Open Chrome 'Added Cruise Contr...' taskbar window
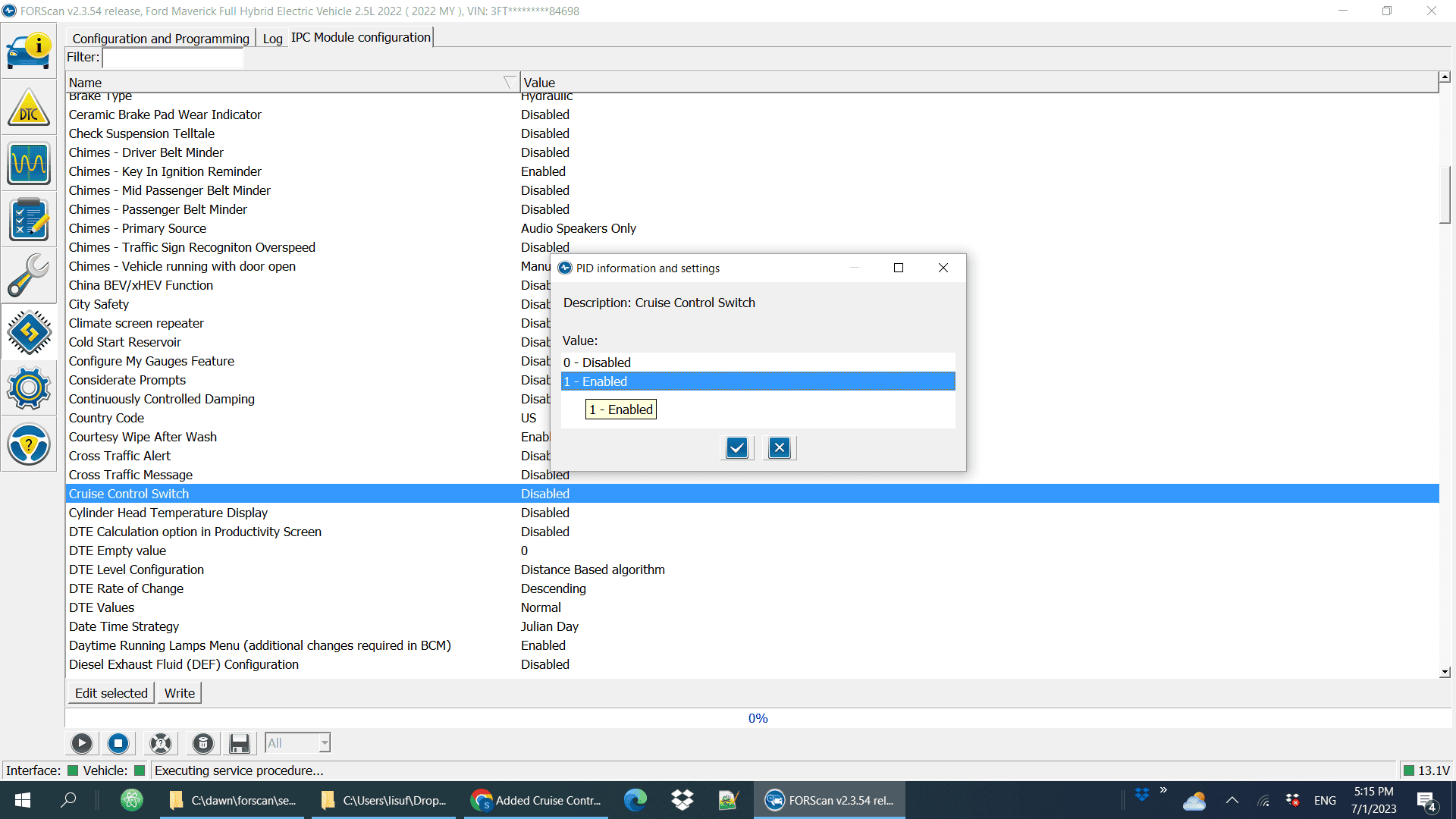The image size is (1456, 819). click(537, 800)
